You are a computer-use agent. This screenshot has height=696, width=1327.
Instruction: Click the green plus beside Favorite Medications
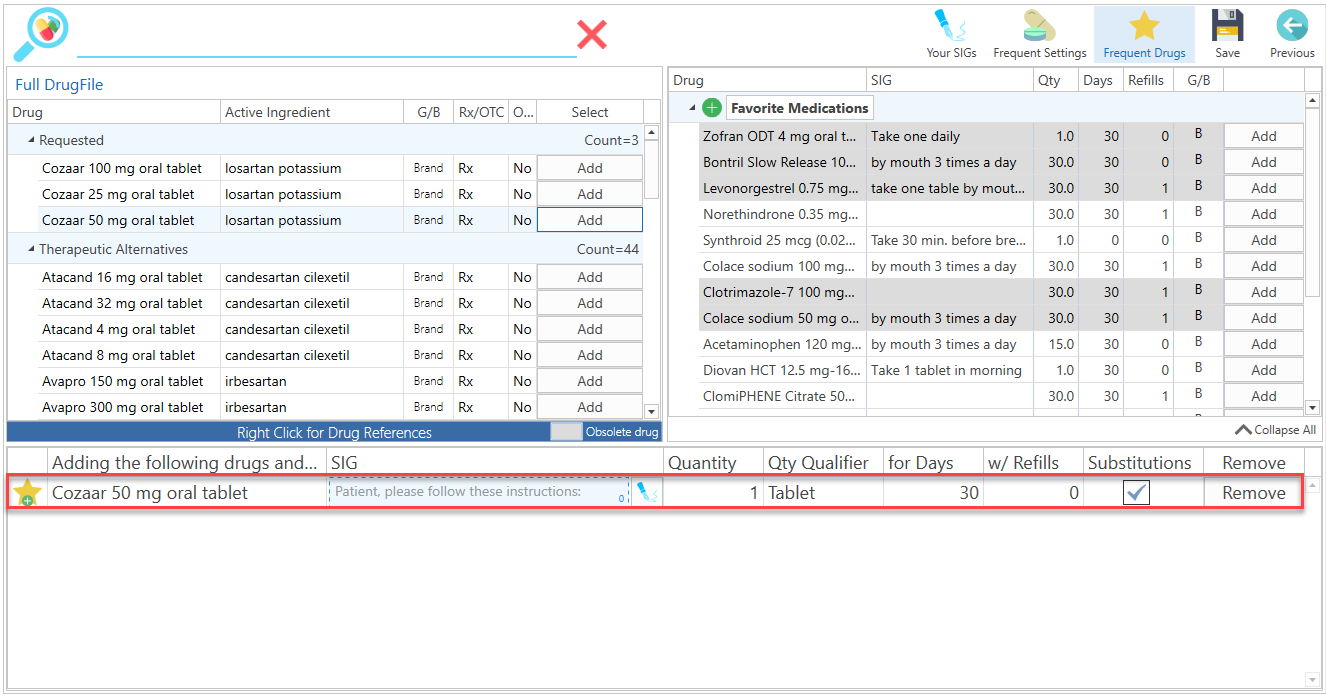712,108
